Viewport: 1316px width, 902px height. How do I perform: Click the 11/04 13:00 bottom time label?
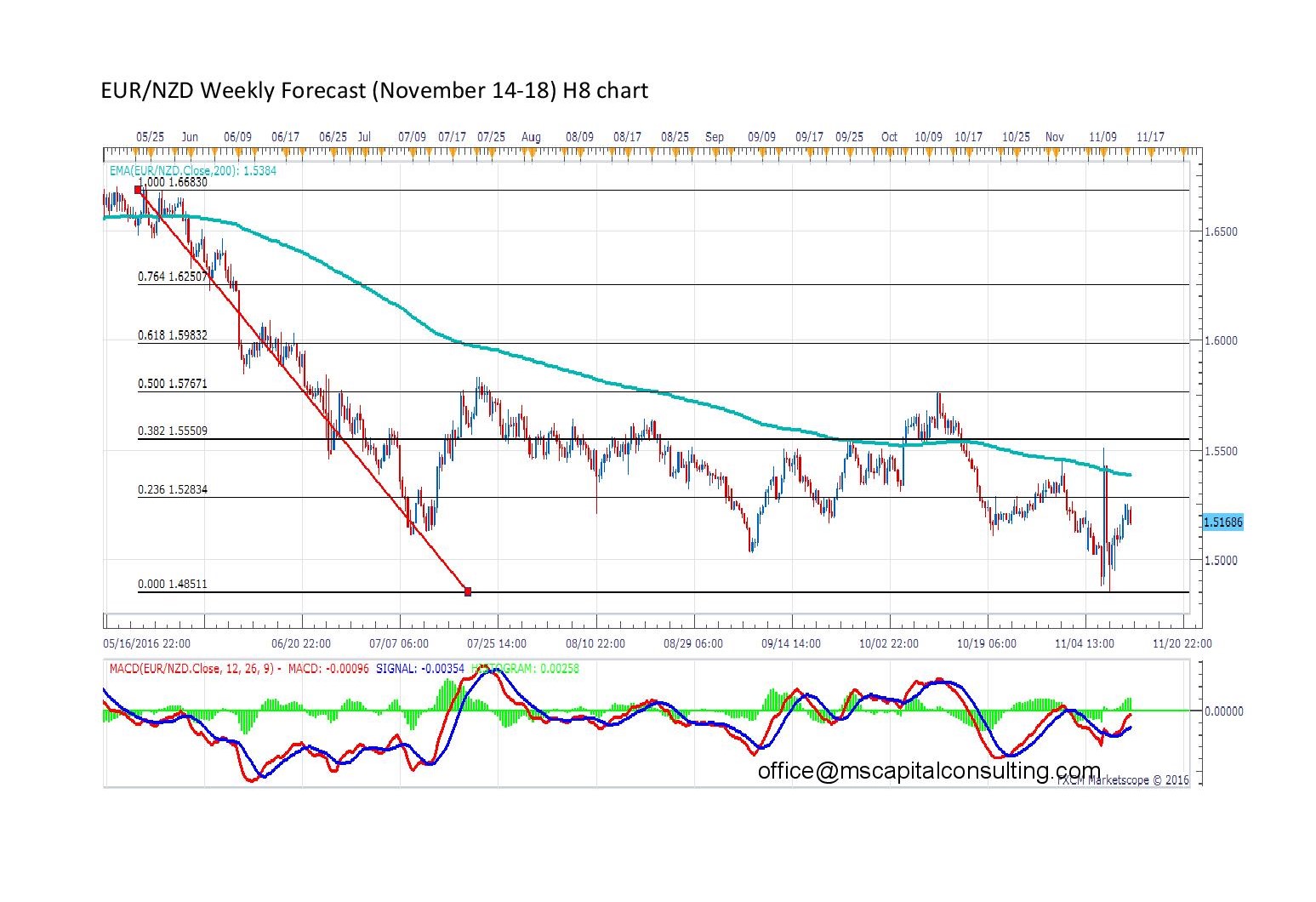(1085, 643)
